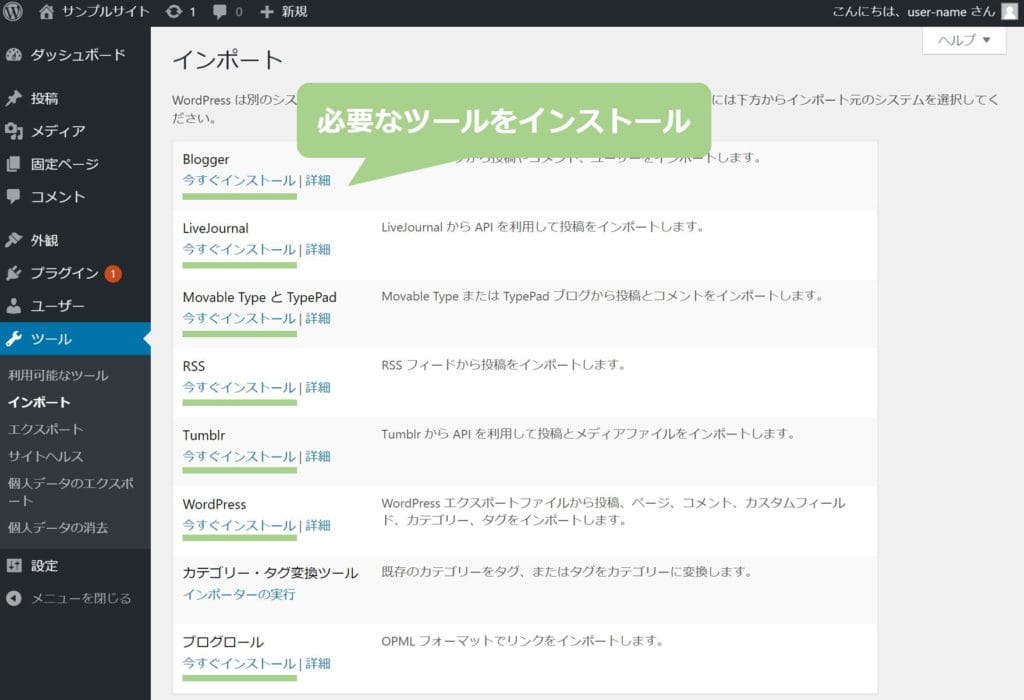Open the エクスポート submenu item
1024x700 pixels.
point(46,429)
